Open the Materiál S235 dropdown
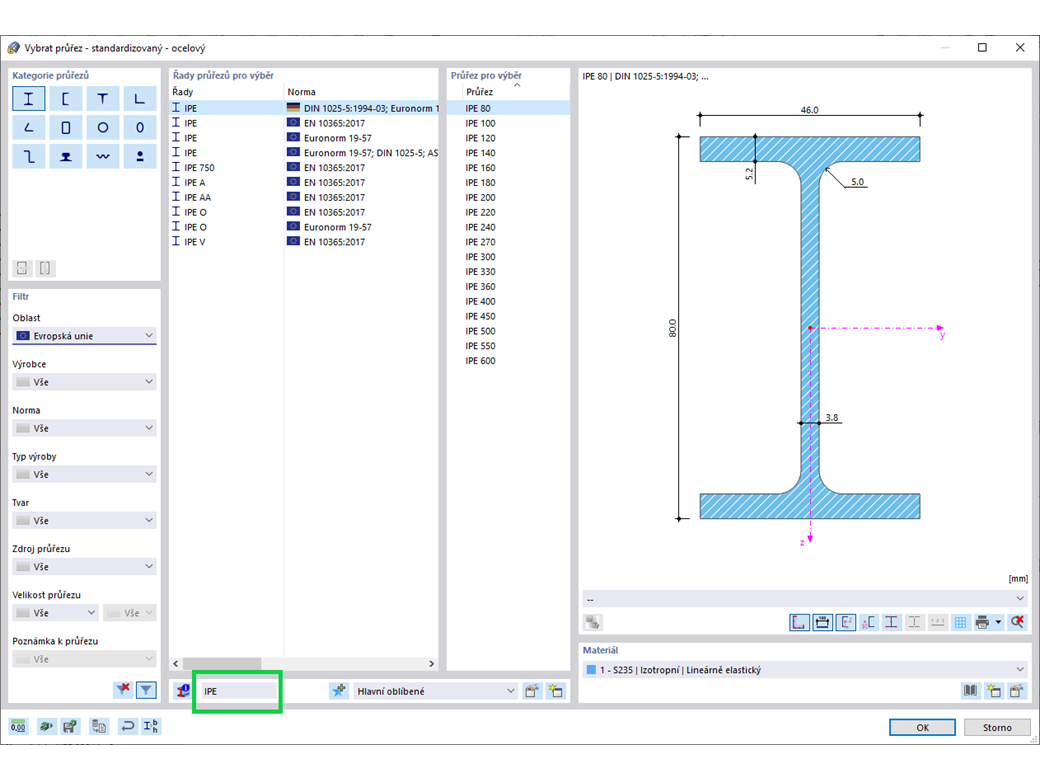This screenshot has width=1040, height=780. pos(805,670)
